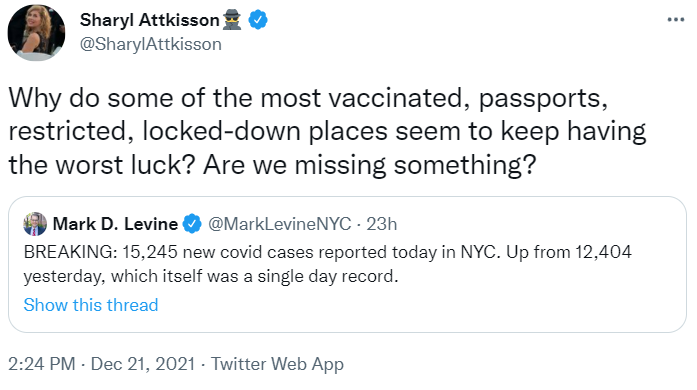The width and height of the screenshot is (697, 390).
Task: Open the @MarkLevineNYC handle
Action: point(280,224)
